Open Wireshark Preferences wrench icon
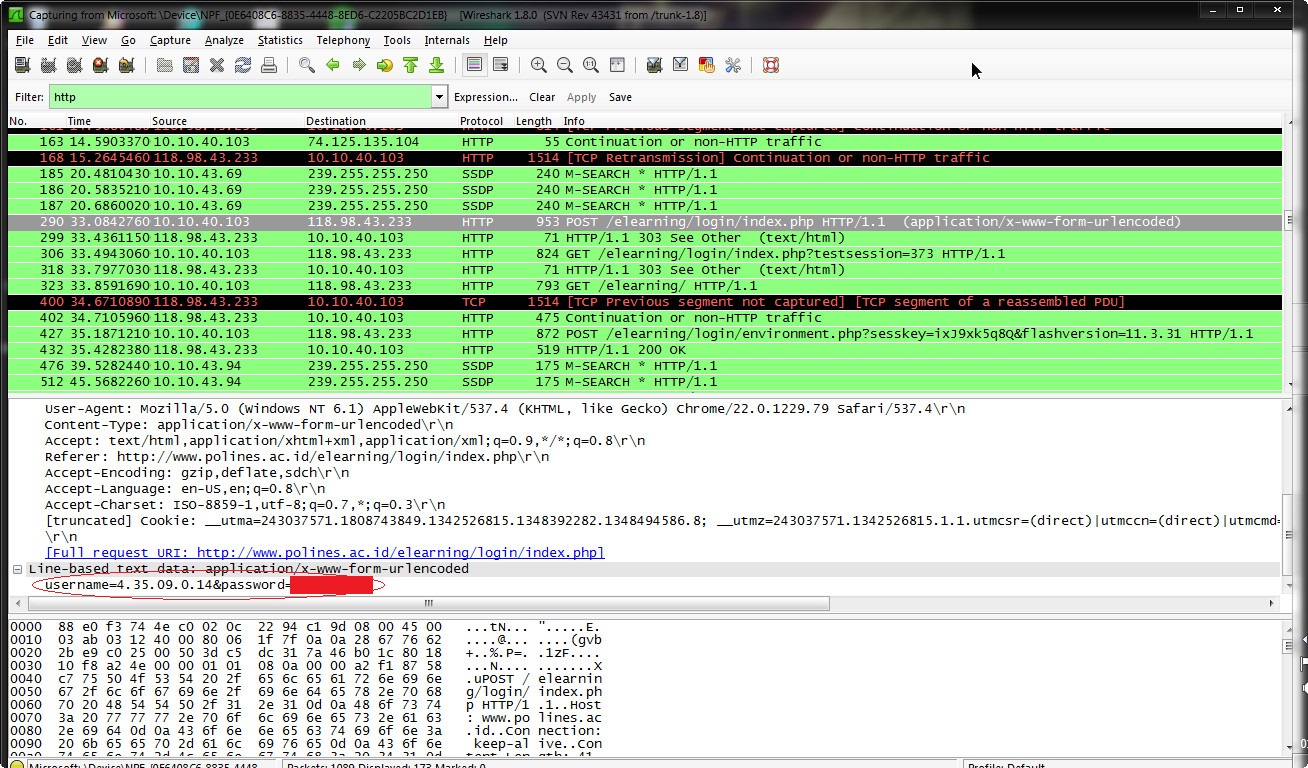This screenshot has width=1308, height=768. pyautogui.click(x=733, y=64)
